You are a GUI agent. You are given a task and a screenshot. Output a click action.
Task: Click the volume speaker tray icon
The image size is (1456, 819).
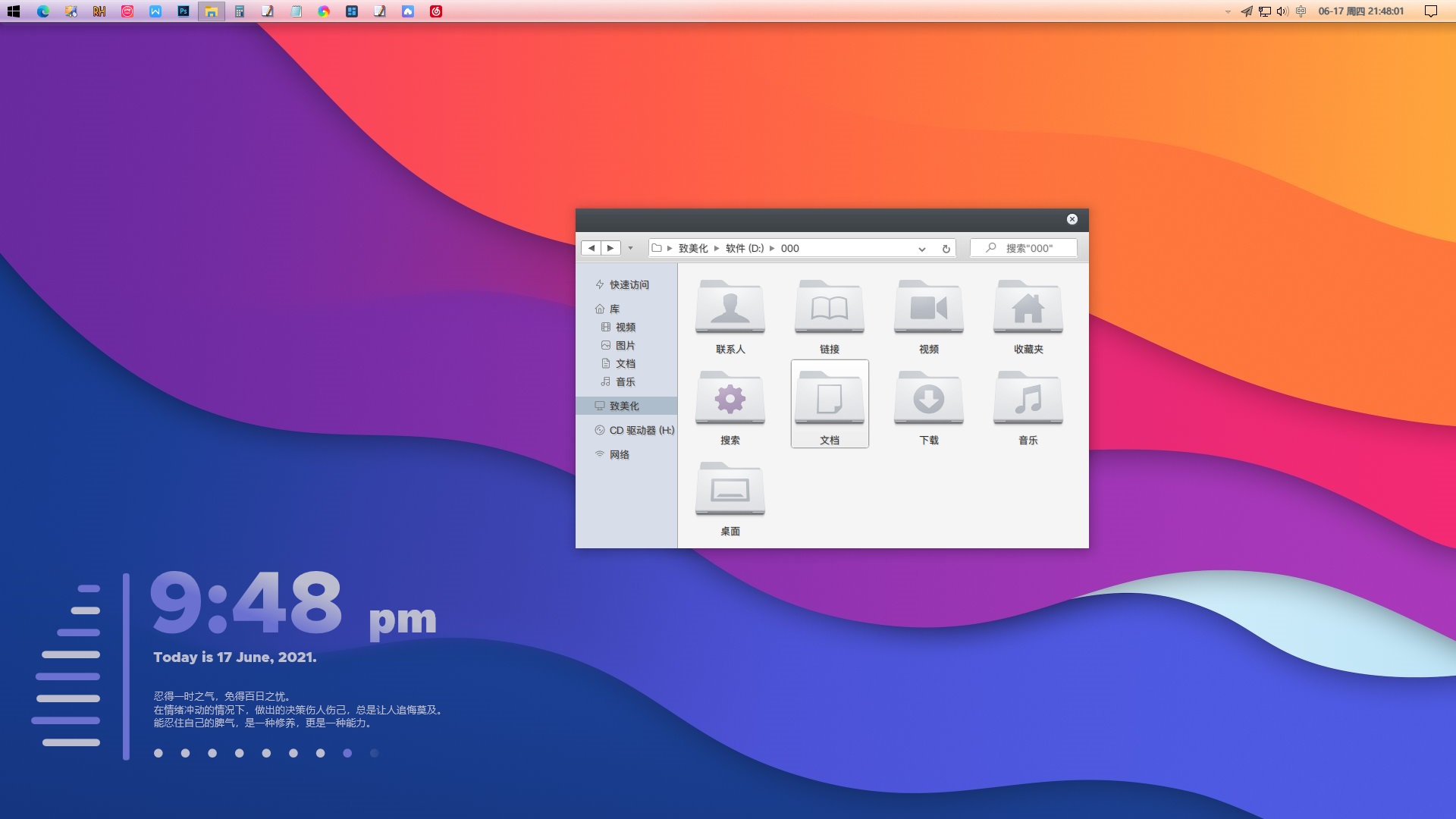click(x=1282, y=11)
